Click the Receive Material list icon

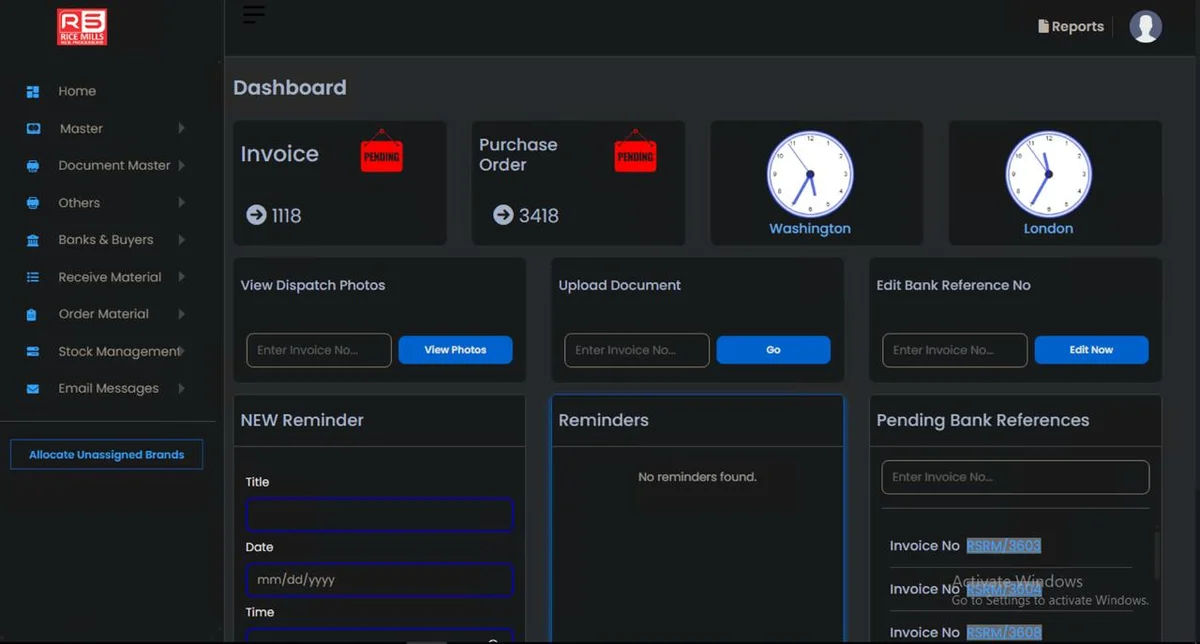pos(33,277)
